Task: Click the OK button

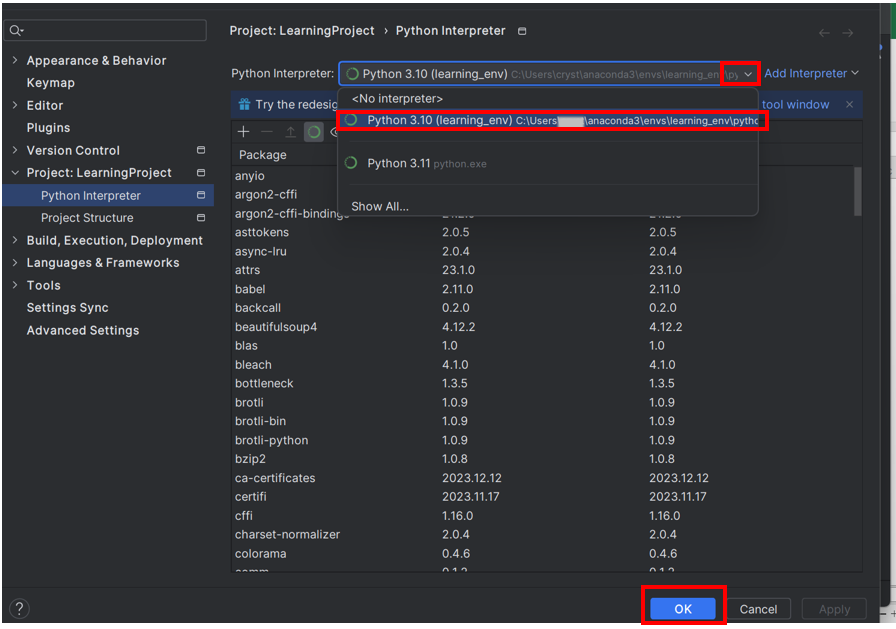Action: (683, 609)
